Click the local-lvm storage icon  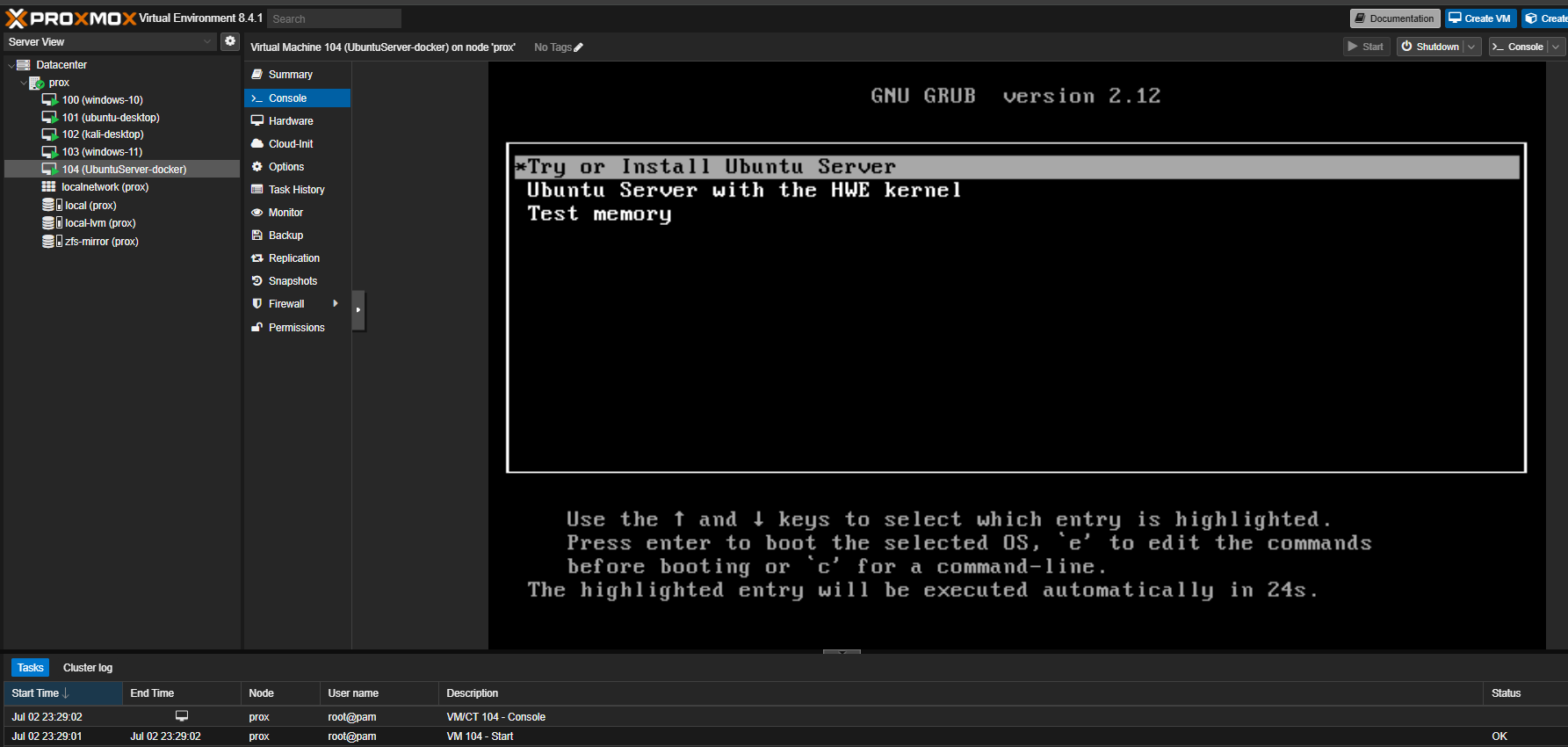pyautogui.click(x=52, y=223)
